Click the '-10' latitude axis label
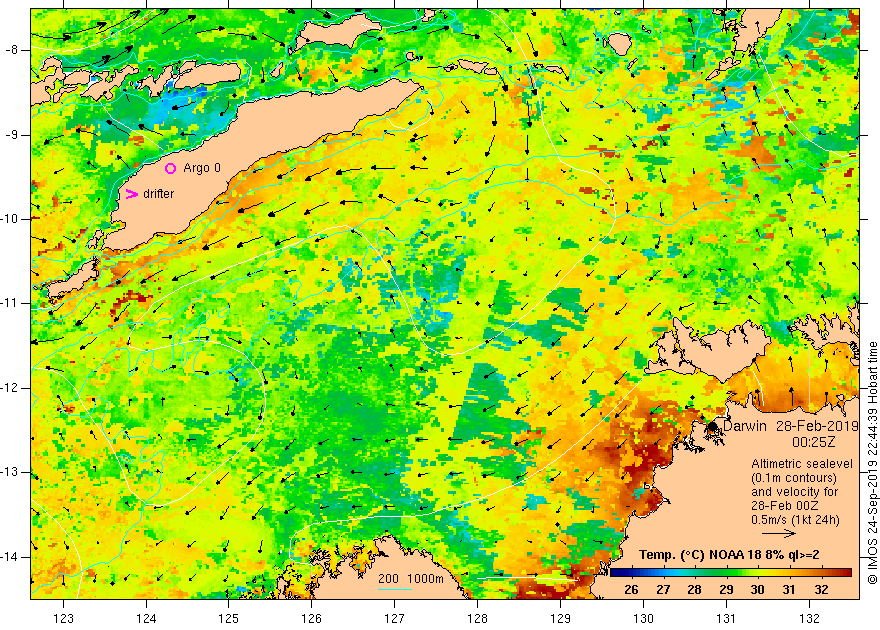The height and width of the screenshot is (630, 880). pyautogui.click(x=10, y=219)
